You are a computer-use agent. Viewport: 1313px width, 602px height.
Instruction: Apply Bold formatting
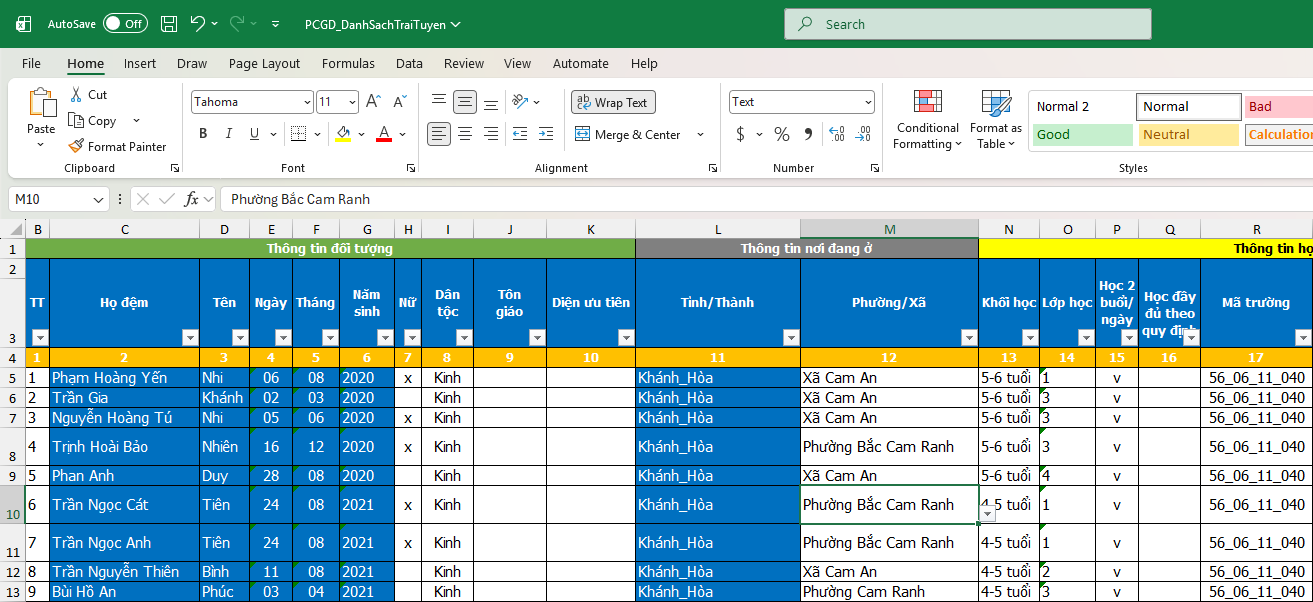[x=203, y=134]
